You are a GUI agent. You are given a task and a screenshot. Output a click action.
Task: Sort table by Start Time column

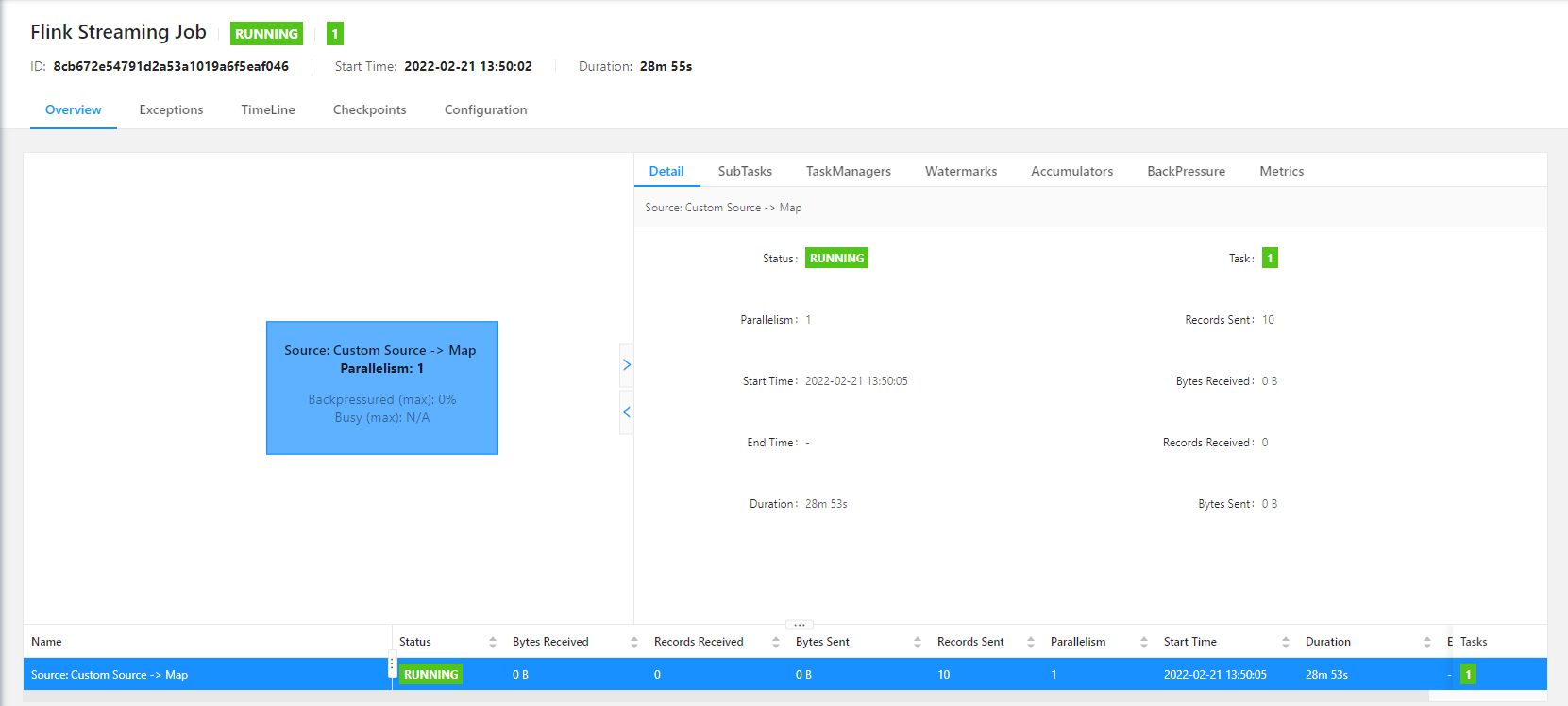[1286, 642]
